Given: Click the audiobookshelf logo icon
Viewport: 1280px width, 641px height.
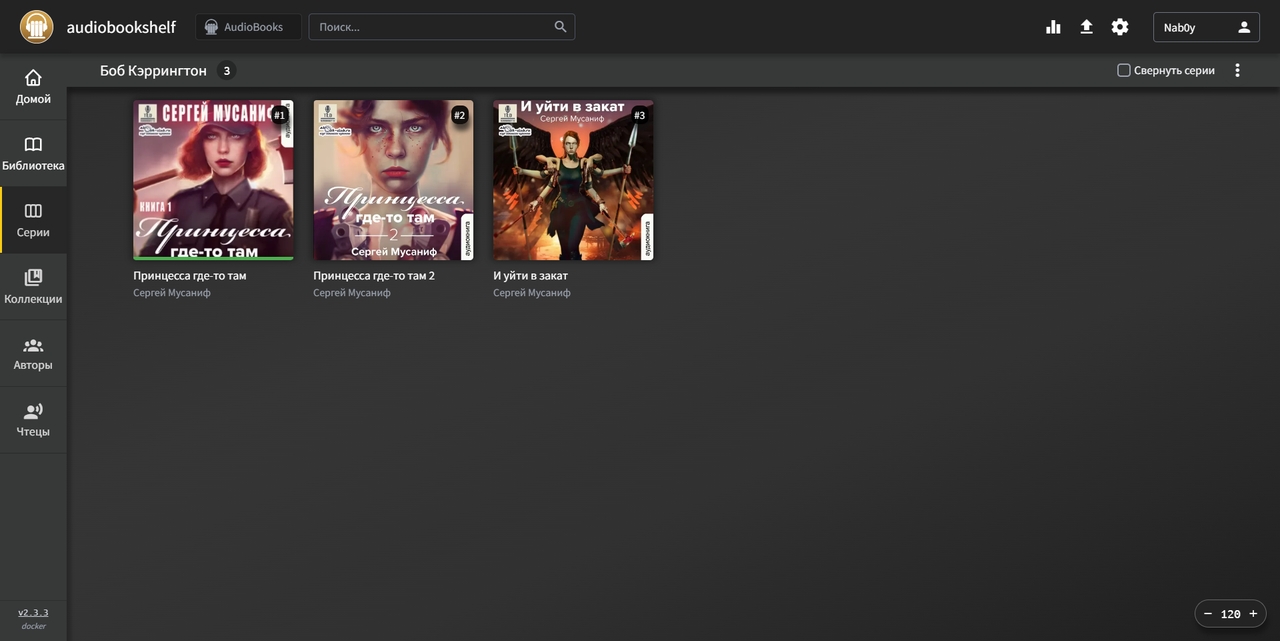Looking at the screenshot, I should click(37, 27).
